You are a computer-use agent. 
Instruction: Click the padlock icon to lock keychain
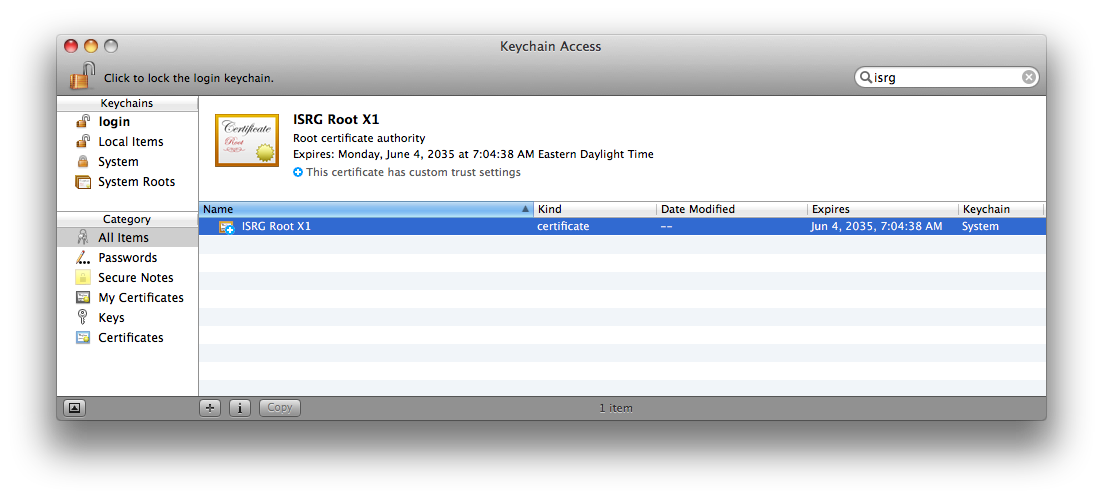pos(82,76)
